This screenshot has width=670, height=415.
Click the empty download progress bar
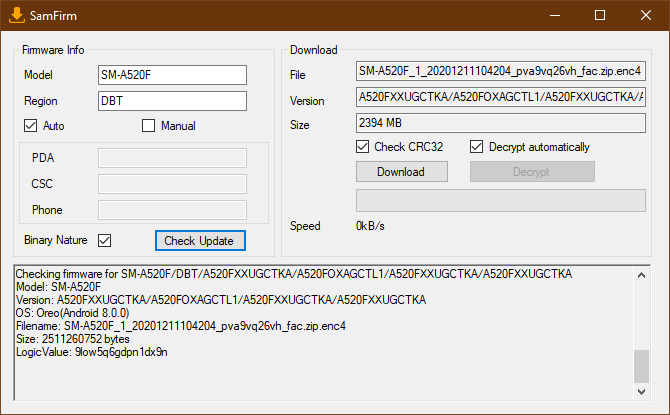click(x=501, y=200)
